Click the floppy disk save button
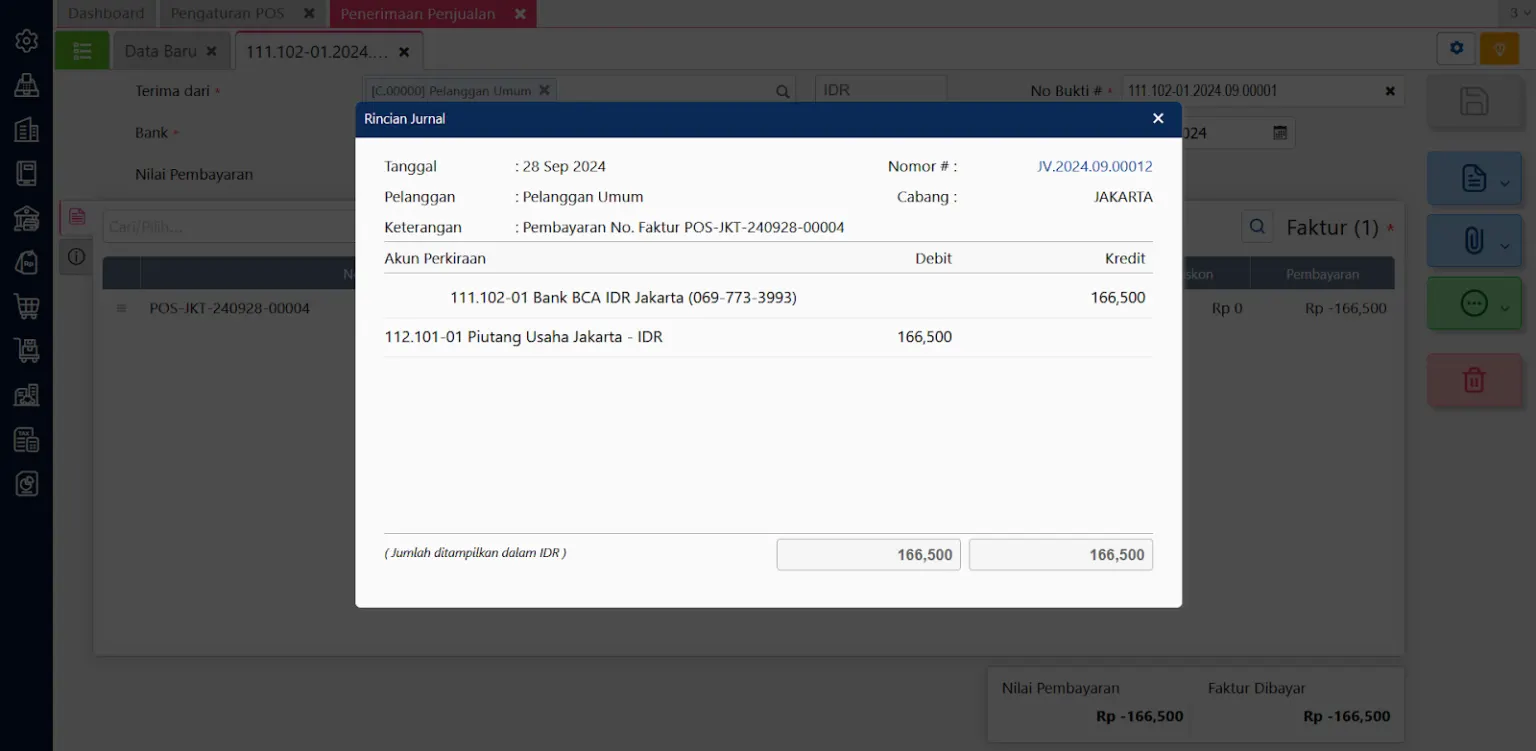Screen dimensions: 1536x751 pyautogui.click(x=1474, y=101)
